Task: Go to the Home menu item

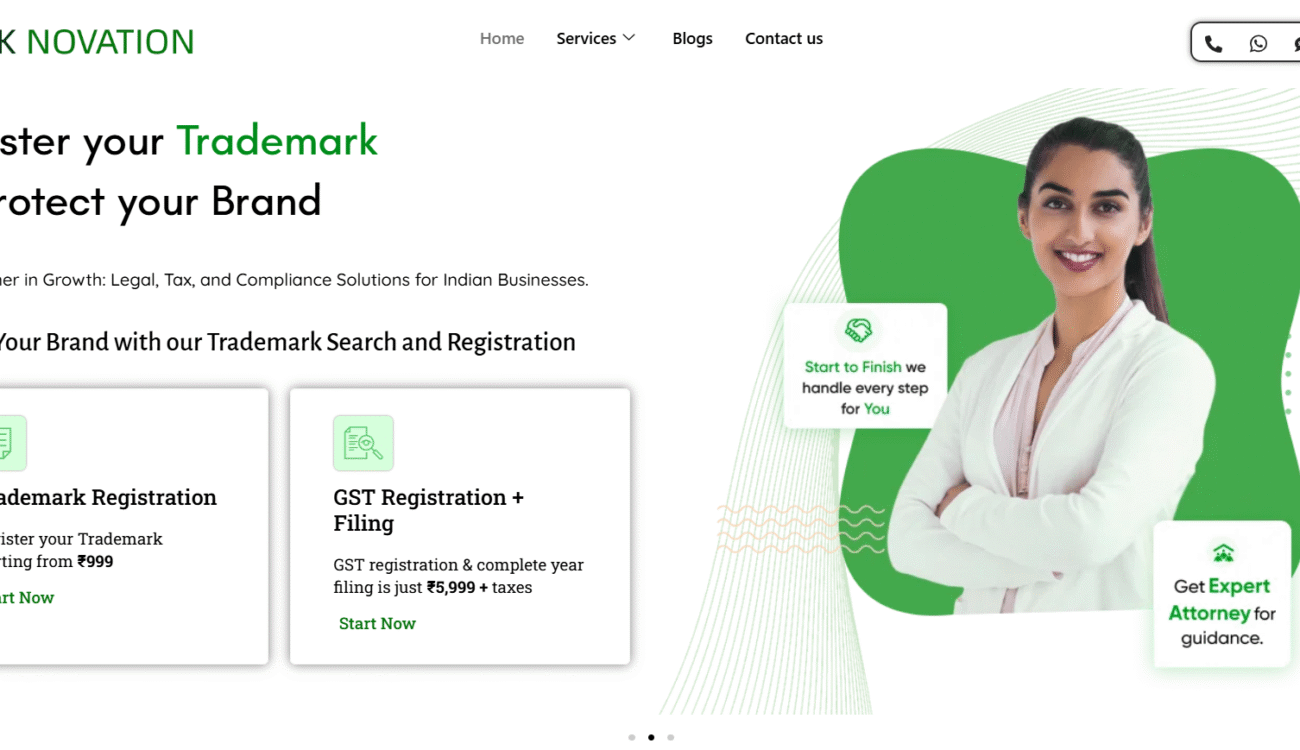Action: pos(502,38)
